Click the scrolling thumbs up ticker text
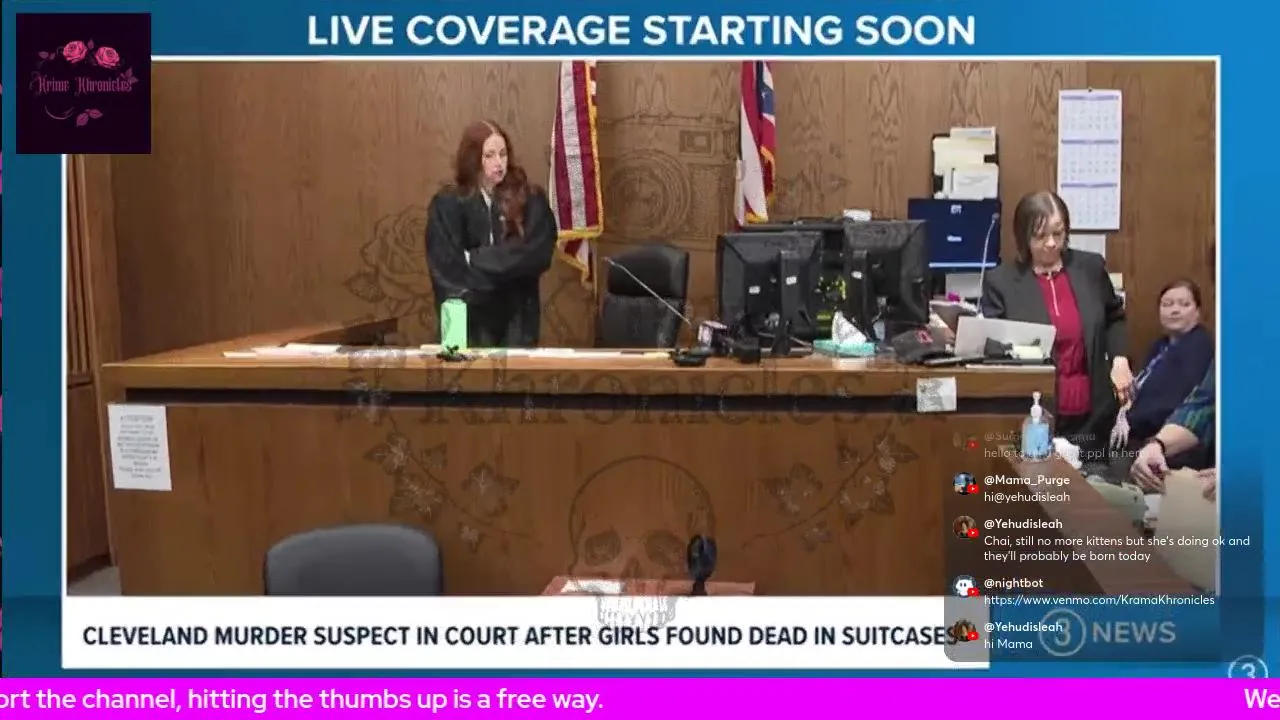This screenshot has width=1280, height=720. pos(301,699)
